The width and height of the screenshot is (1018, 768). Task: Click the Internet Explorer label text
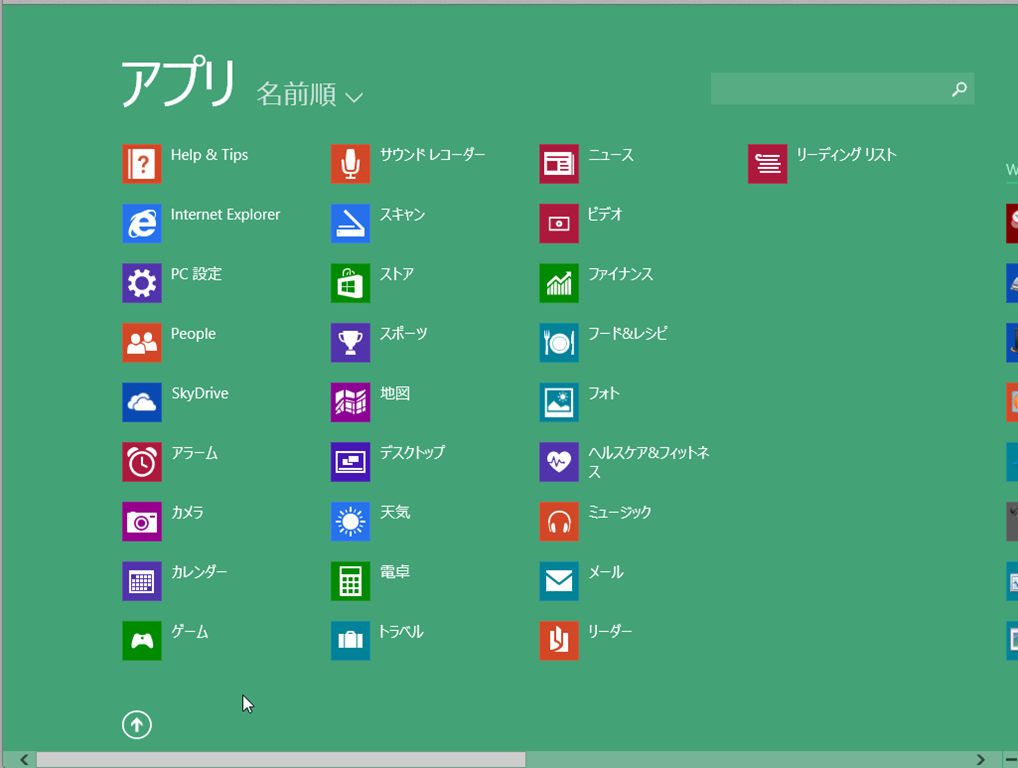coord(225,214)
